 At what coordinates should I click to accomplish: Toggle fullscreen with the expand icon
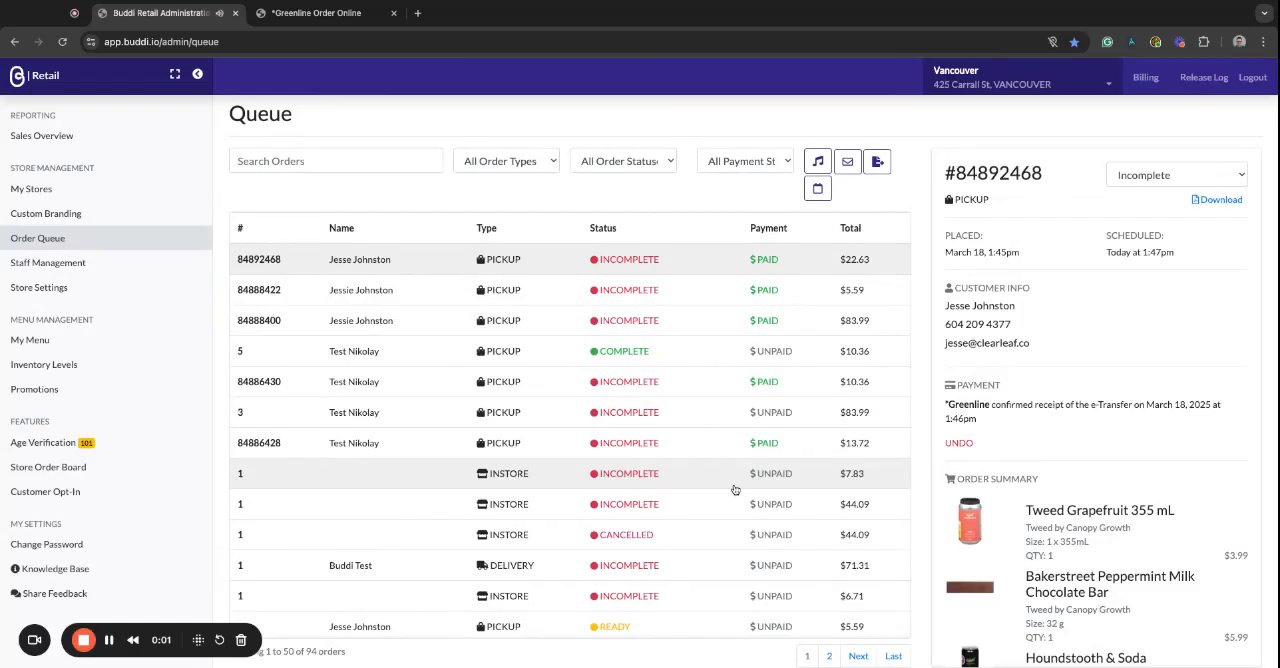pyautogui.click(x=175, y=74)
